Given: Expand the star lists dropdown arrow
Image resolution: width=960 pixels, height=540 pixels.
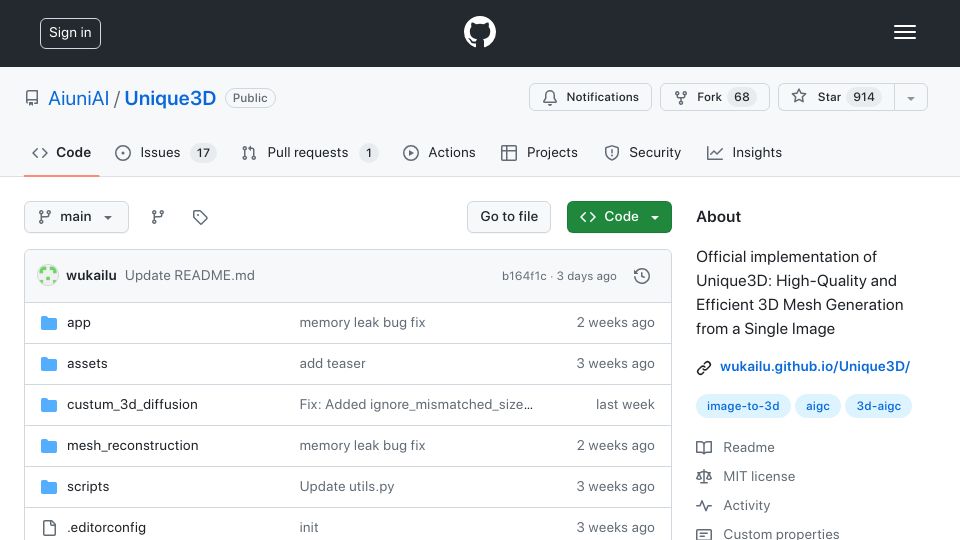Looking at the screenshot, I should click(x=911, y=98).
